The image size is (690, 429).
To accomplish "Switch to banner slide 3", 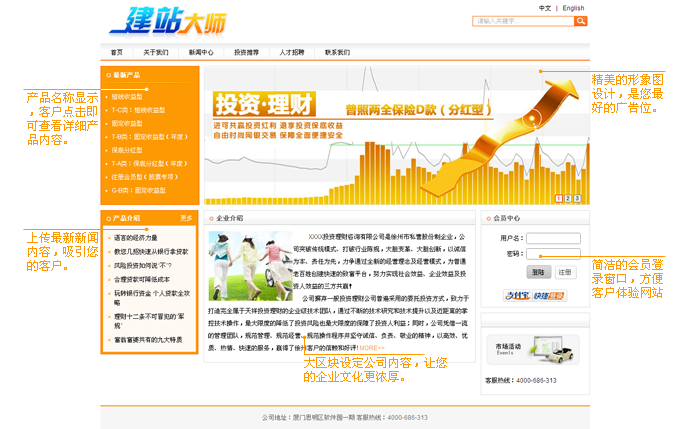I will click(x=576, y=198).
